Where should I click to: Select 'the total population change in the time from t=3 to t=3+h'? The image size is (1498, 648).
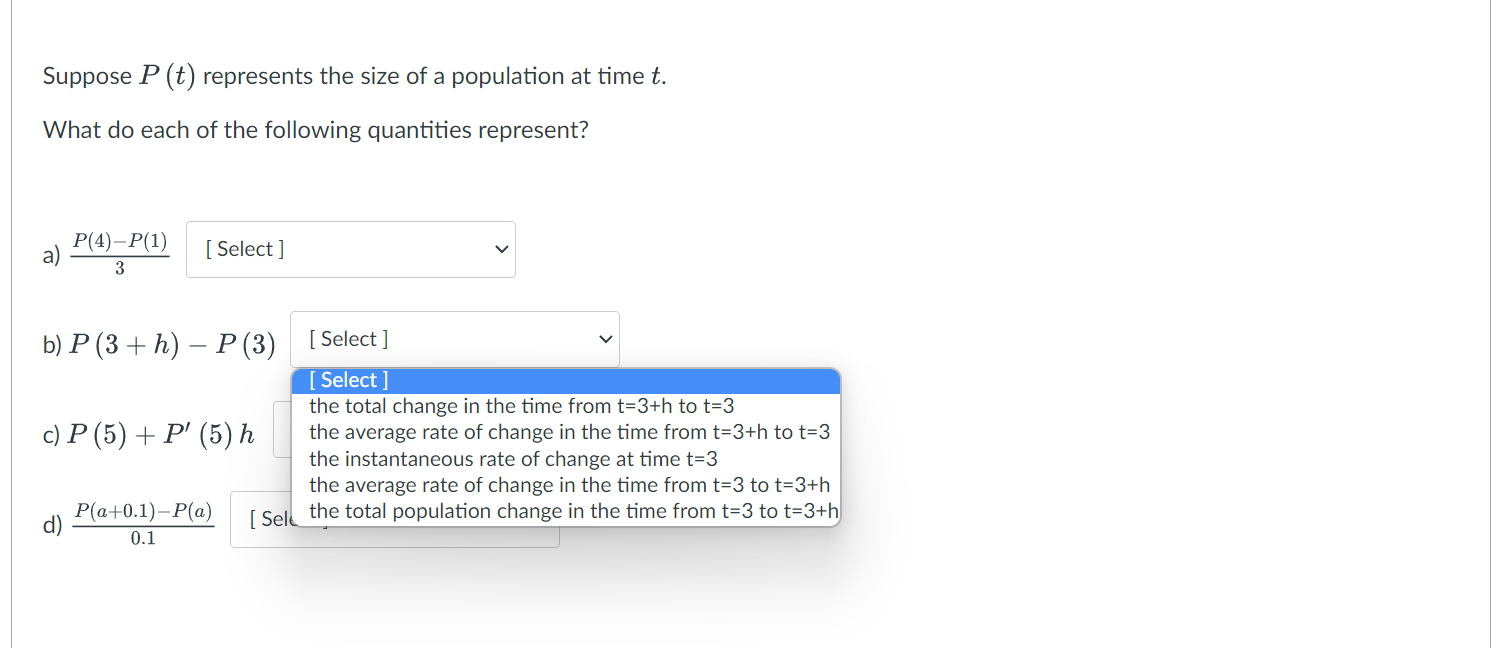[x=573, y=511]
